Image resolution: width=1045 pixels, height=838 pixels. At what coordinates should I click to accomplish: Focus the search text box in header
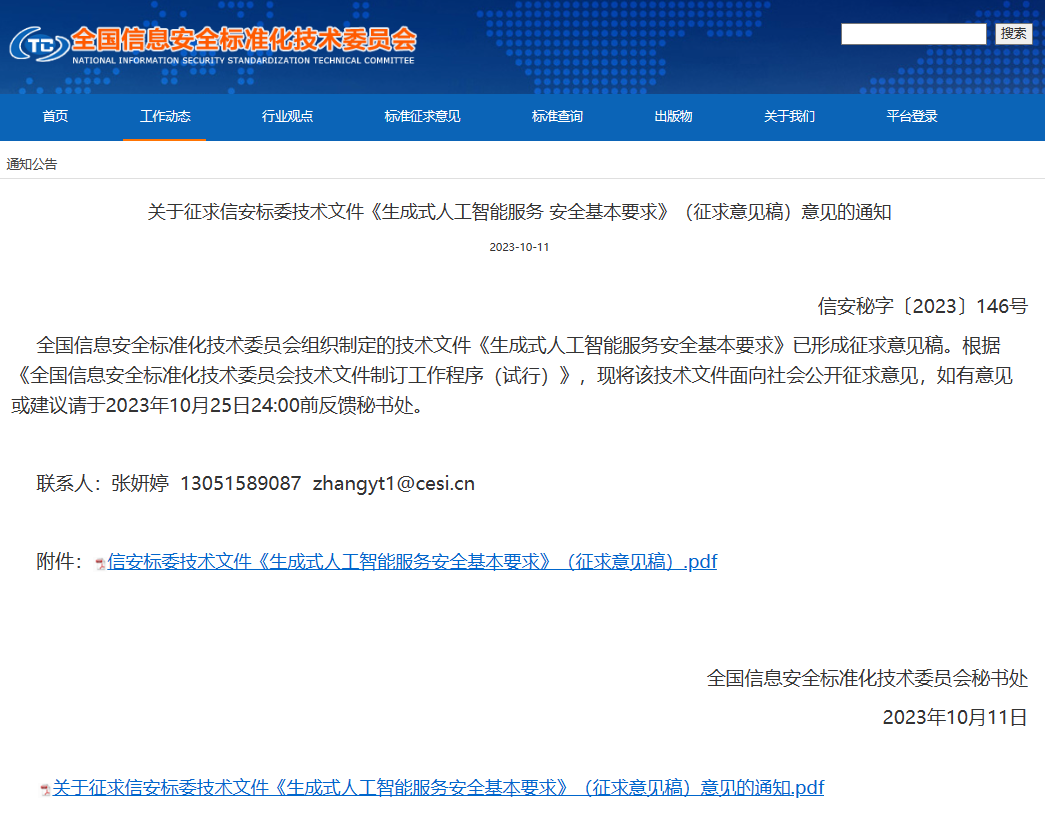[913, 34]
